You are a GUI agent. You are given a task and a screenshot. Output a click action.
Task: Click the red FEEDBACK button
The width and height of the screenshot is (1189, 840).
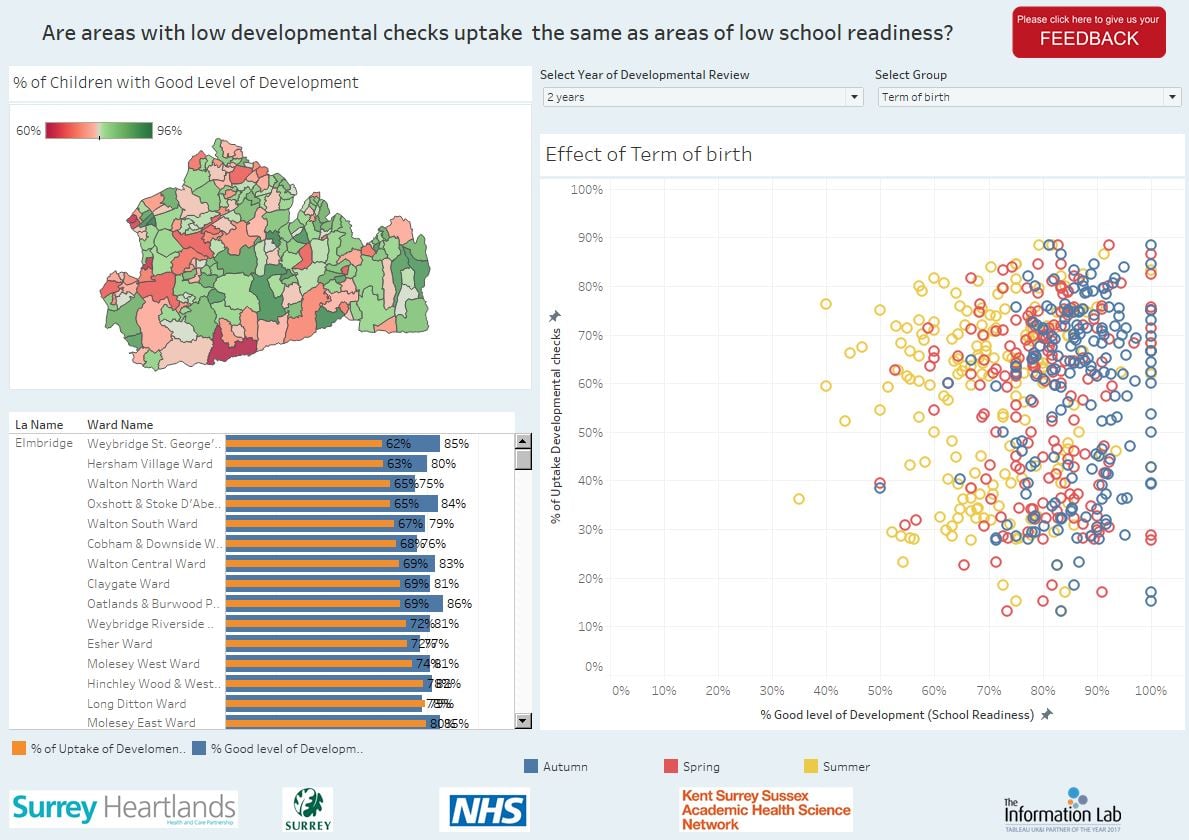1088,32
